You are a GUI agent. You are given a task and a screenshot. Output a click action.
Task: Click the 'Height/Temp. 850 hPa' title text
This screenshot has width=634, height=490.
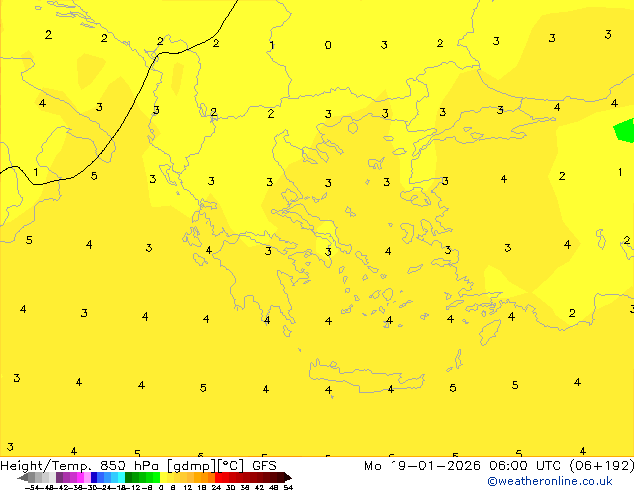coord(80,466)
